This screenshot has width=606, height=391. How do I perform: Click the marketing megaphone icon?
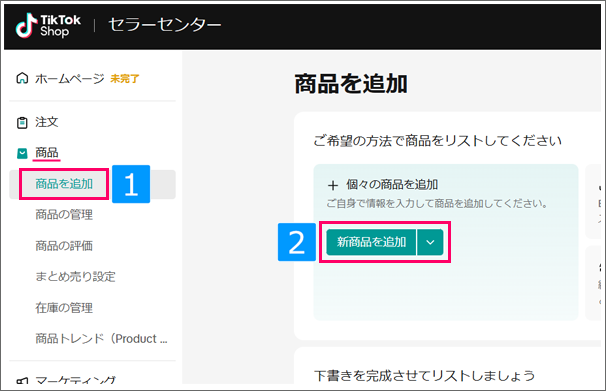tap(22, 381)
